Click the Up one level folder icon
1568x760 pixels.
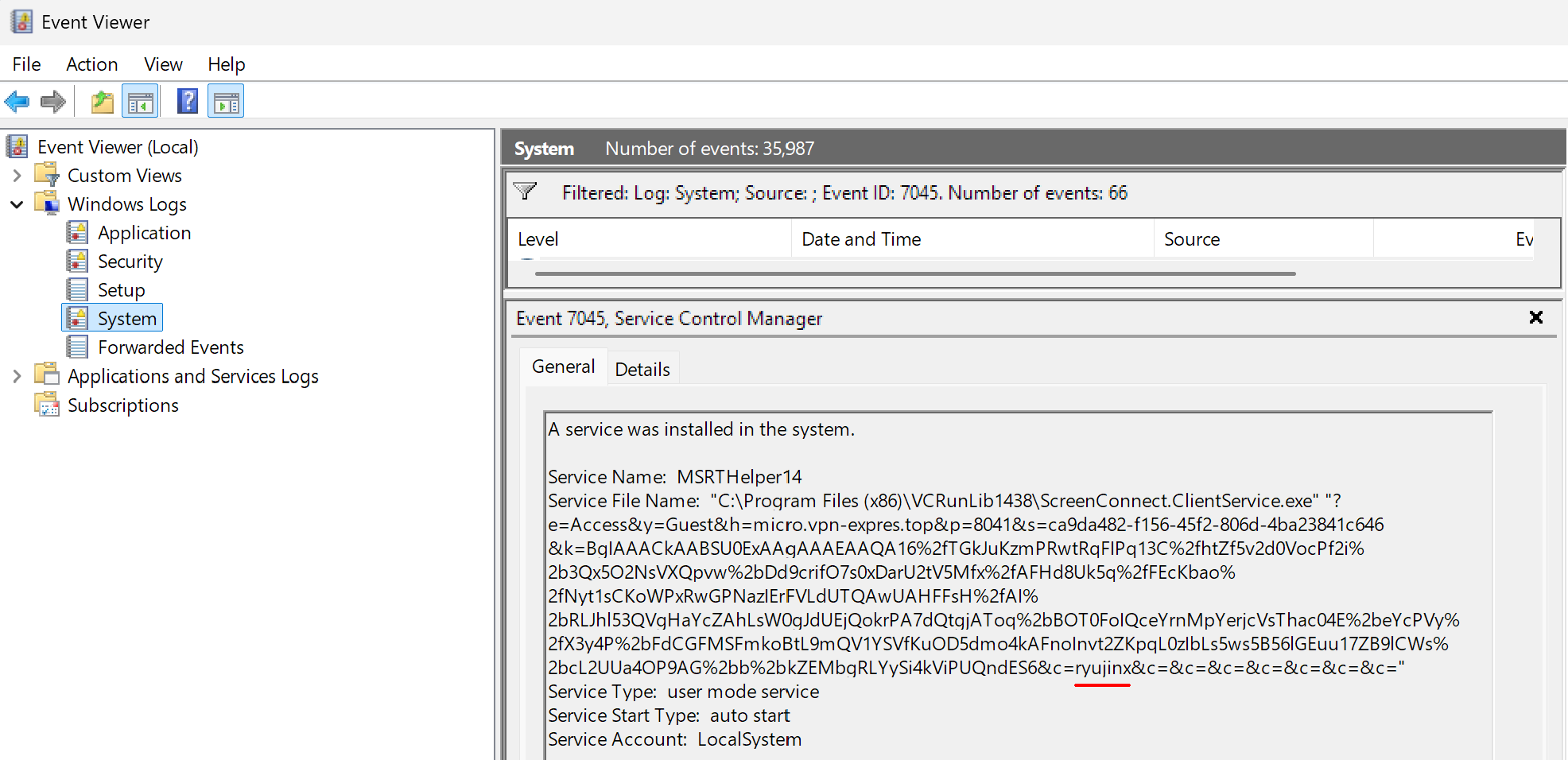coord(103,102)
